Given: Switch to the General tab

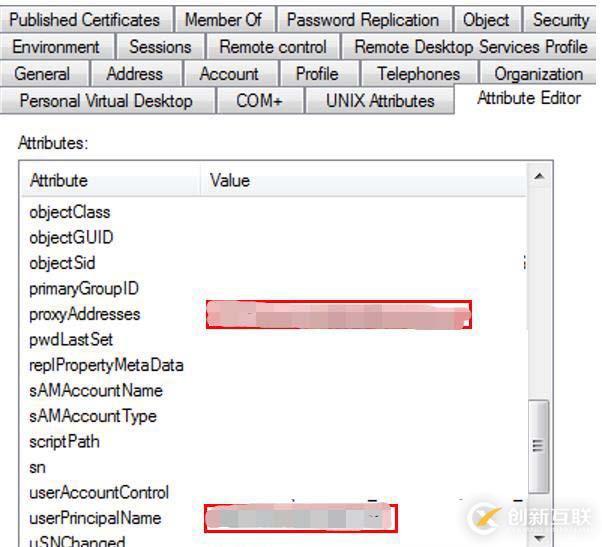Looking at the screenshot, I should [x=43, y=74].
